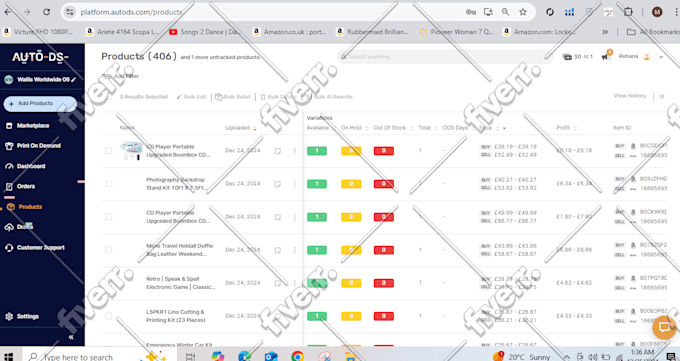Open table column settings icon beside View History

click(x=662, y=96)
